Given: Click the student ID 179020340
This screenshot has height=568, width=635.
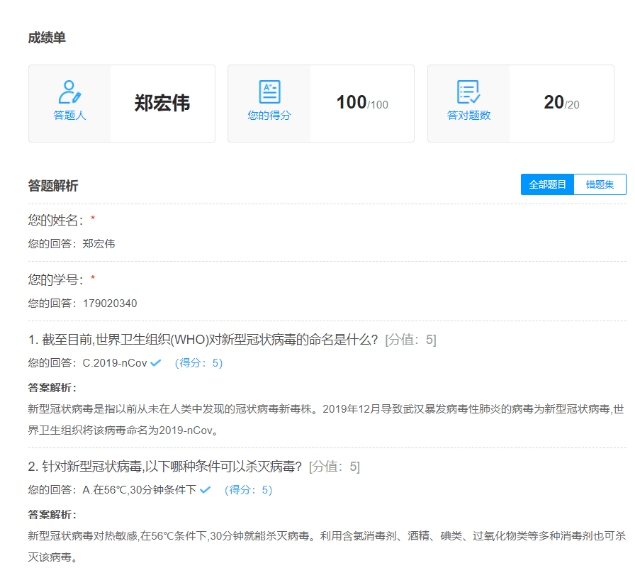Looking at the screenshot, I should pos(110,303).
